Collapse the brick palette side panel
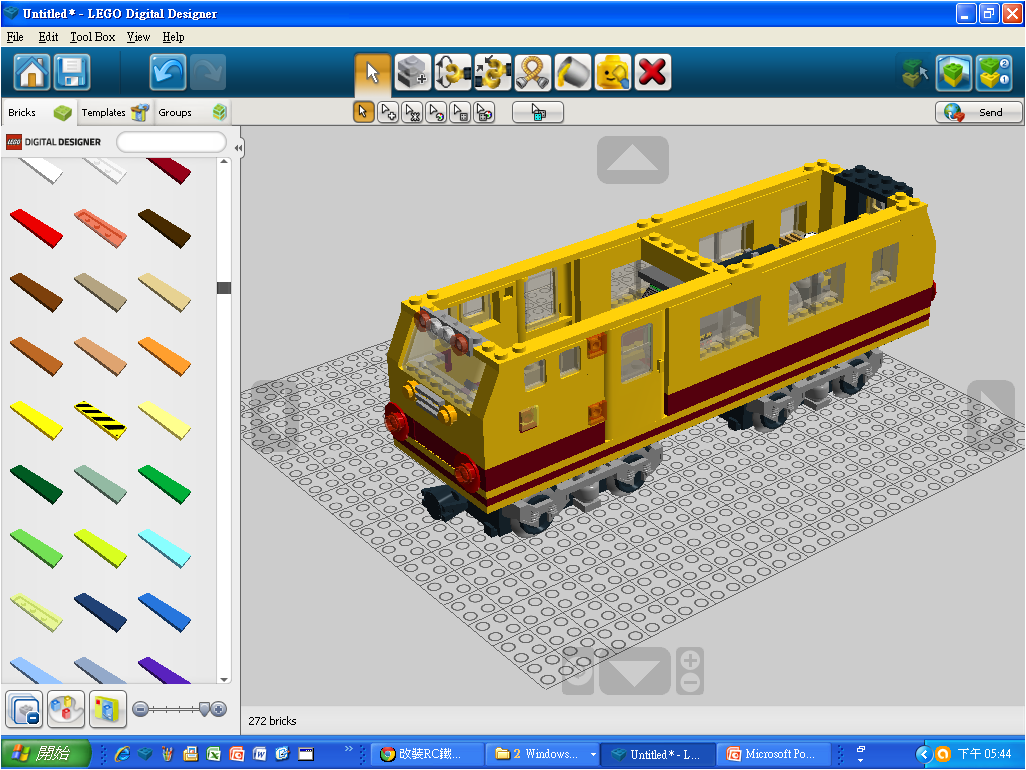 (238, 148)
